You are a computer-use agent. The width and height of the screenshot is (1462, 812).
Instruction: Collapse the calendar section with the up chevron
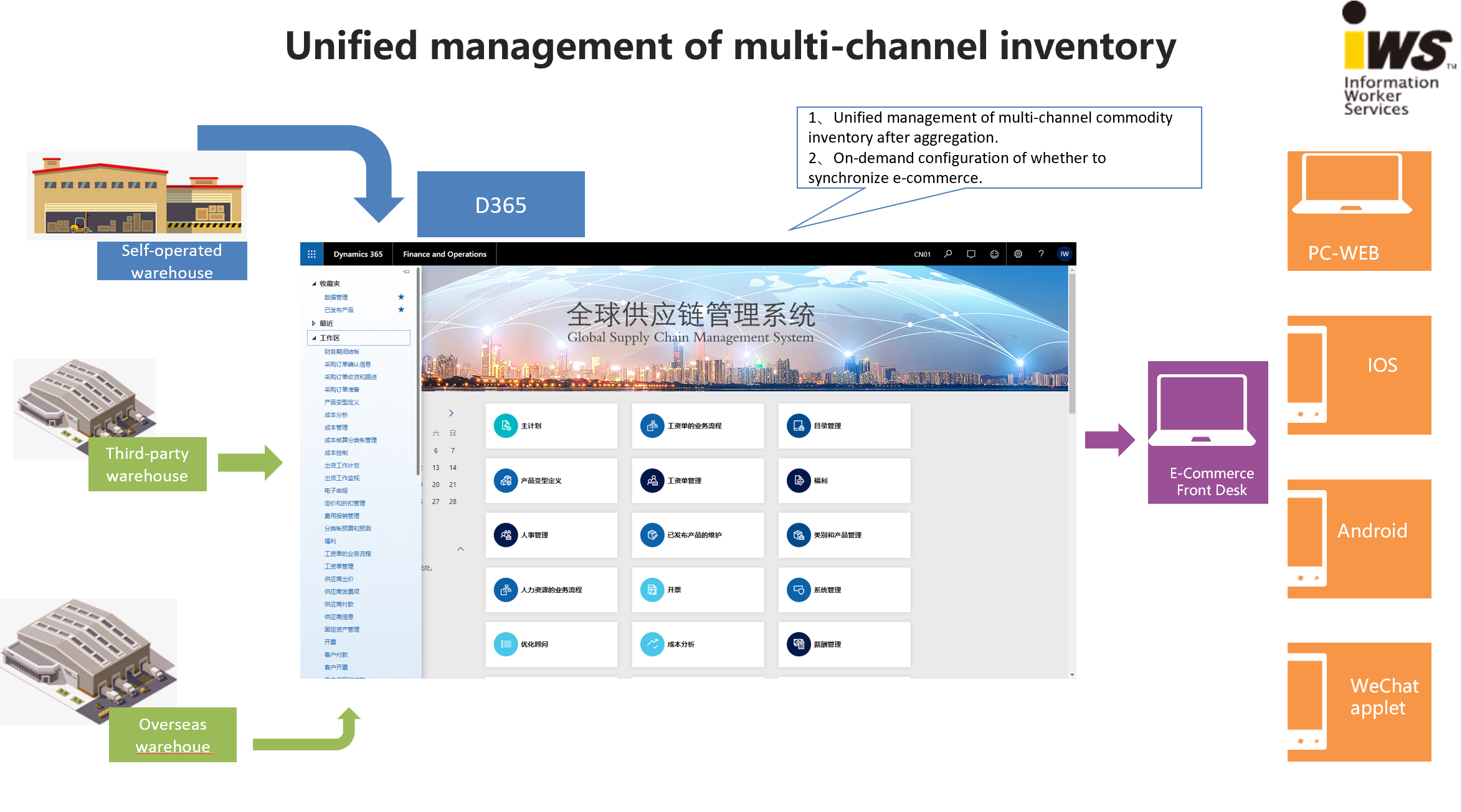[460, 549]
